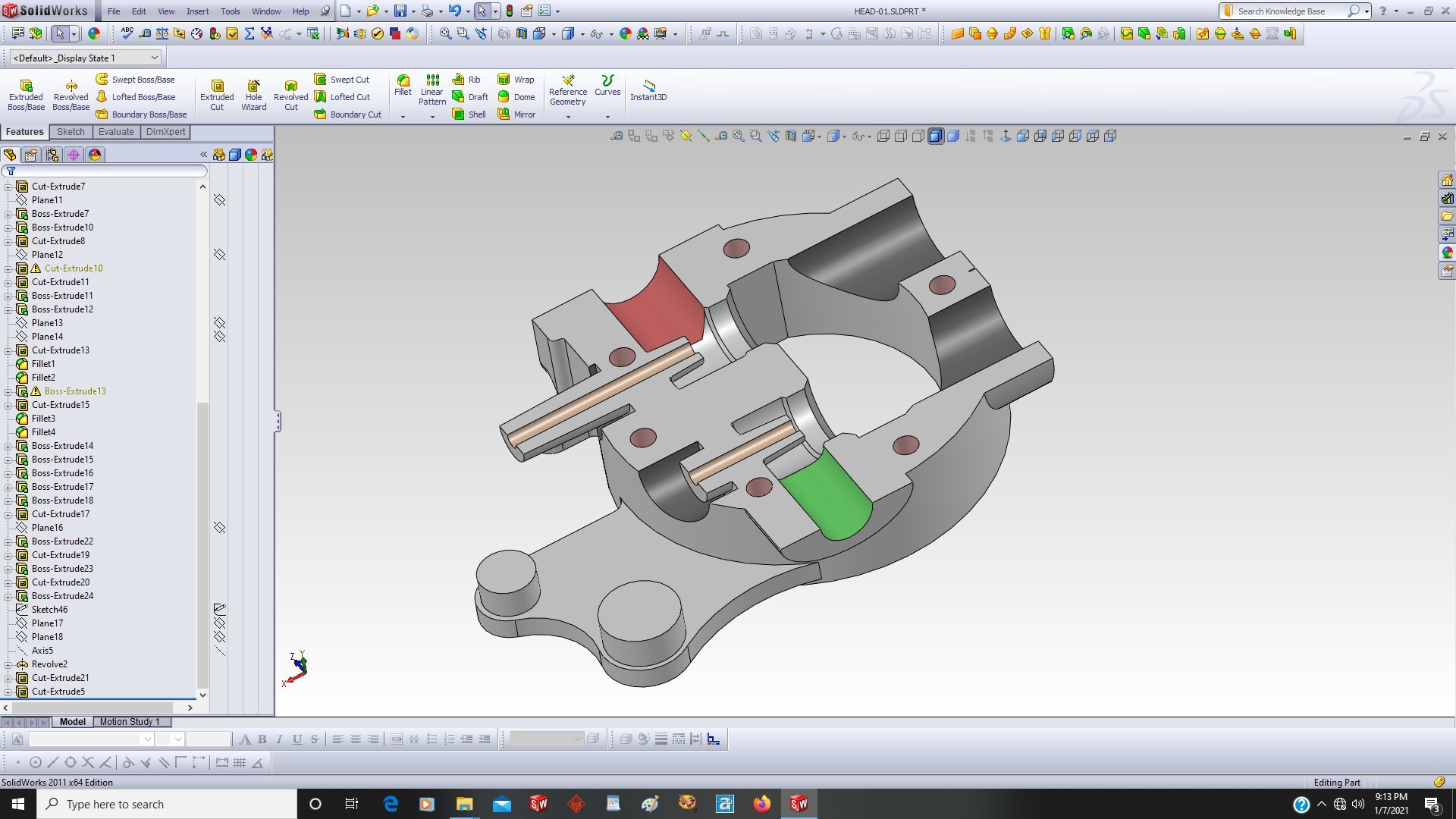Toggle the Sketch46 display icon in display pane

(x=219, y=610)
